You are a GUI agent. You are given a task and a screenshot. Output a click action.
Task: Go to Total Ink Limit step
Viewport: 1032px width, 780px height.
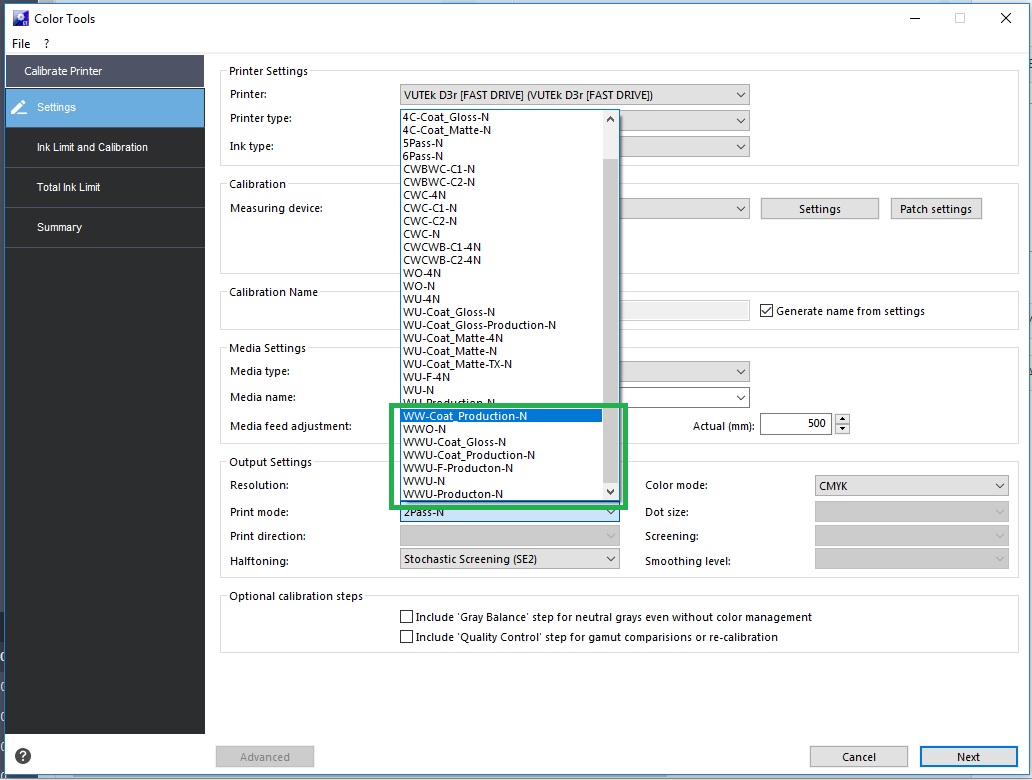(105, 188)
